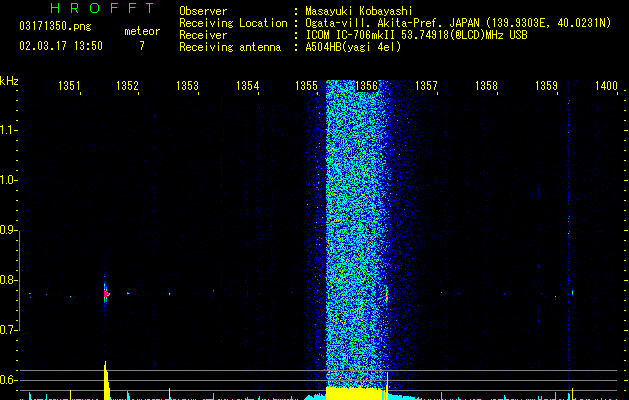Click time marker 1357
This screenshot has height=400, width=629.
pyautogui.click(x=426, y=86)
